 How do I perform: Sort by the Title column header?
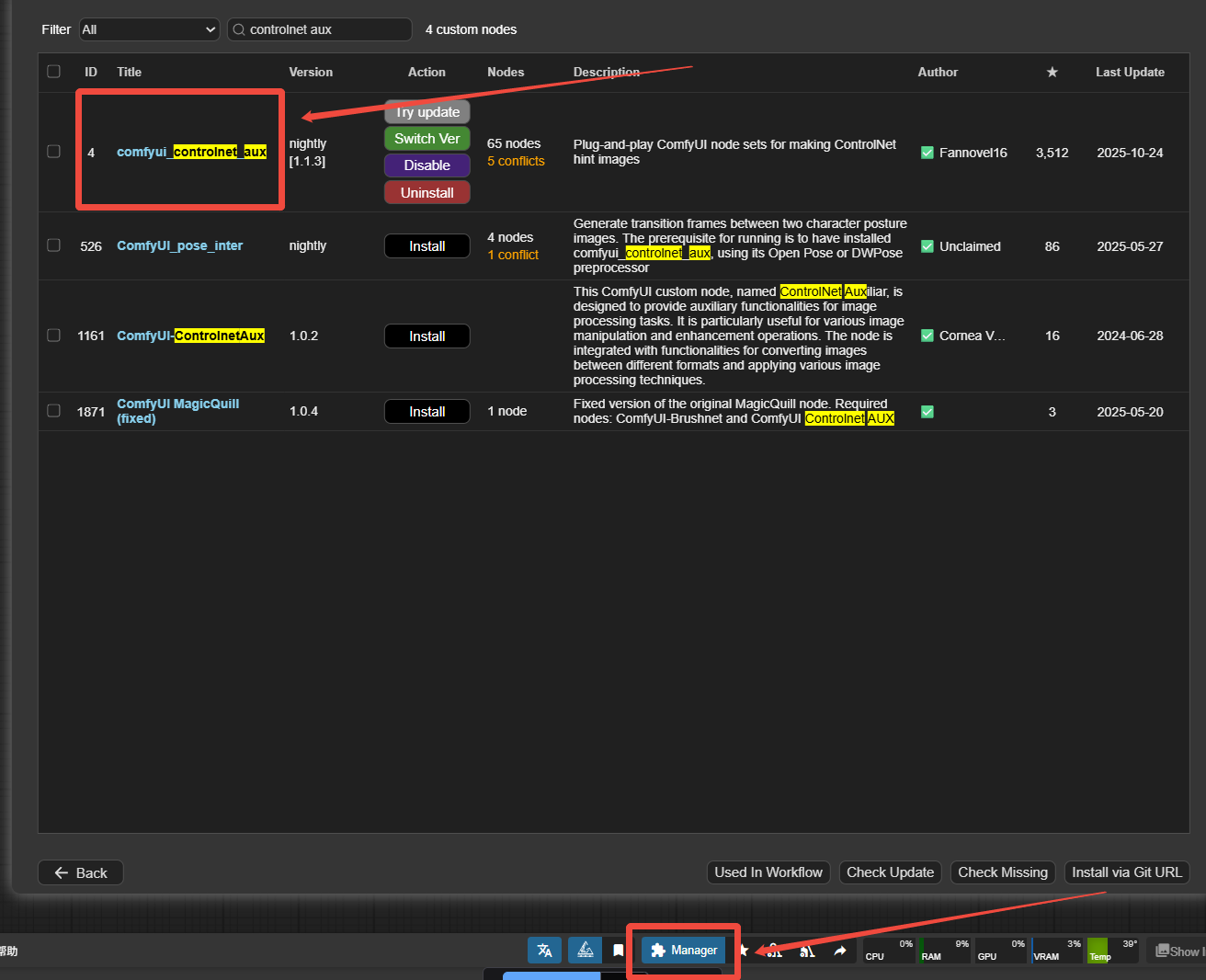pyautogui.click(x=129, y=73)
